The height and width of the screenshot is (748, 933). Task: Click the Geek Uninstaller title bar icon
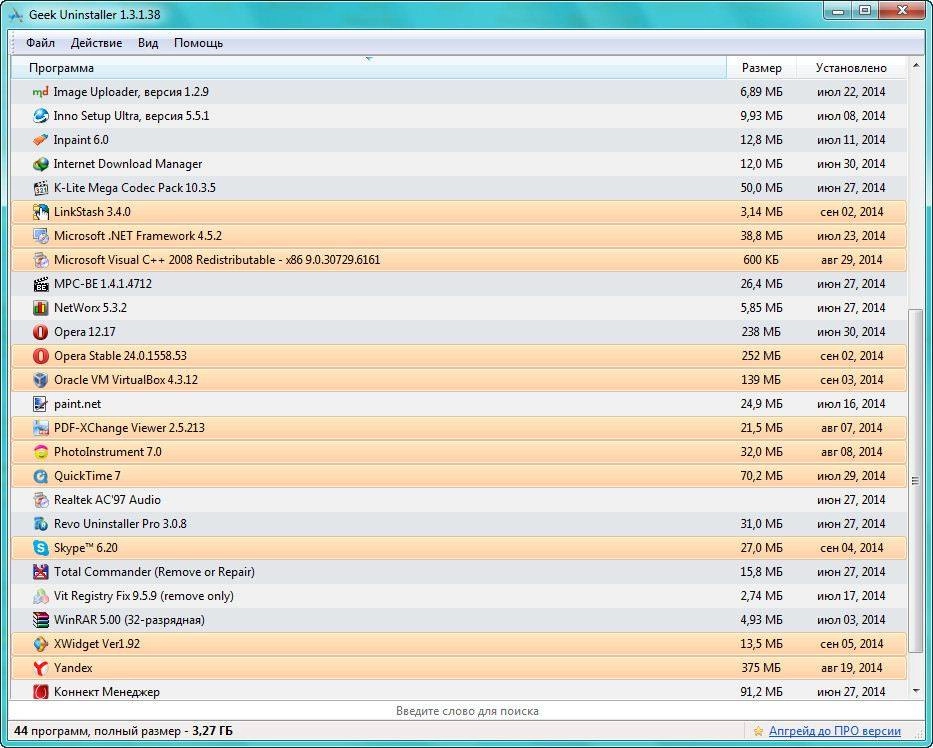click(x=15, y=14)
